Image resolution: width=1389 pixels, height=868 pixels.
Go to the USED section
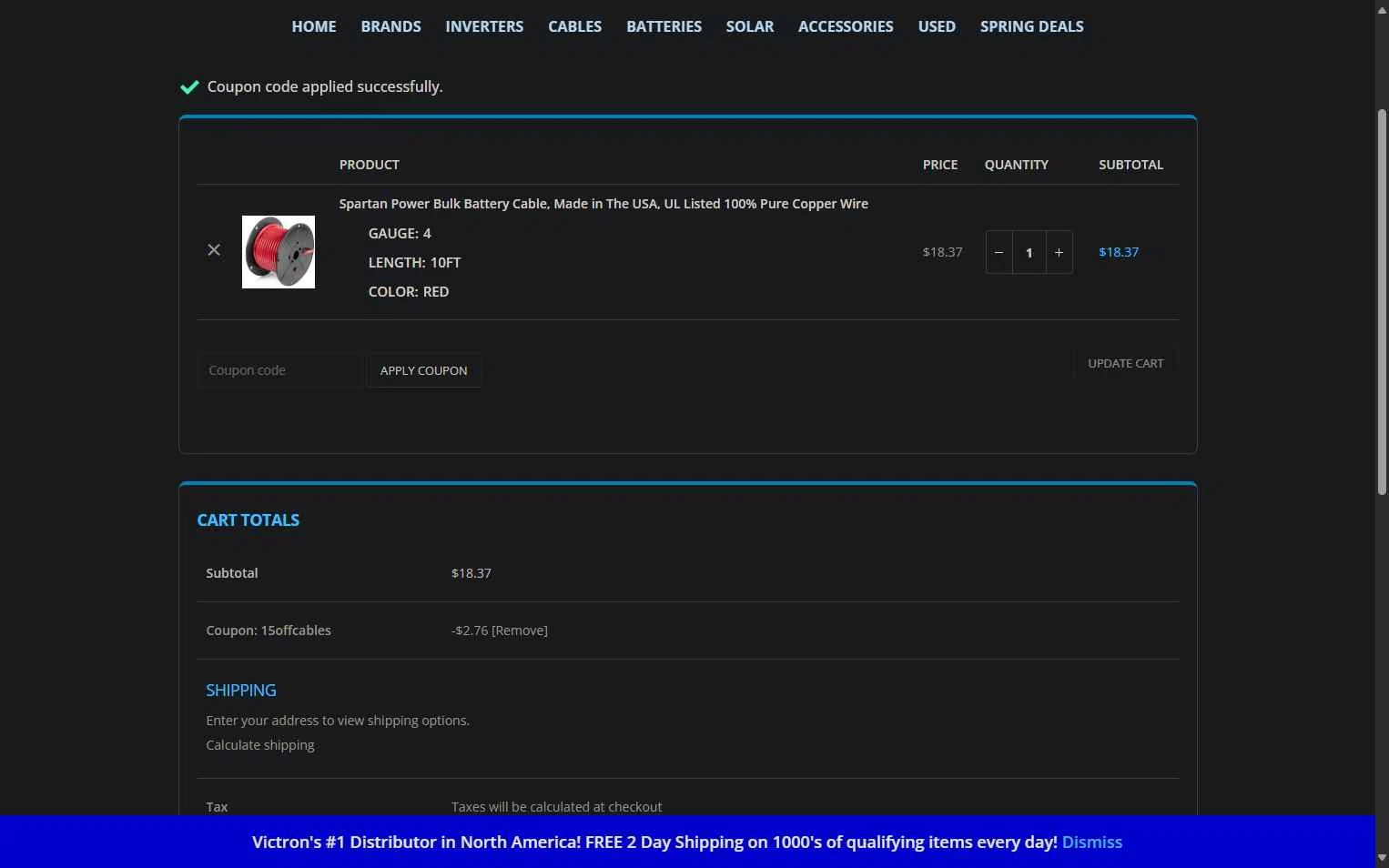pos(937,26)
